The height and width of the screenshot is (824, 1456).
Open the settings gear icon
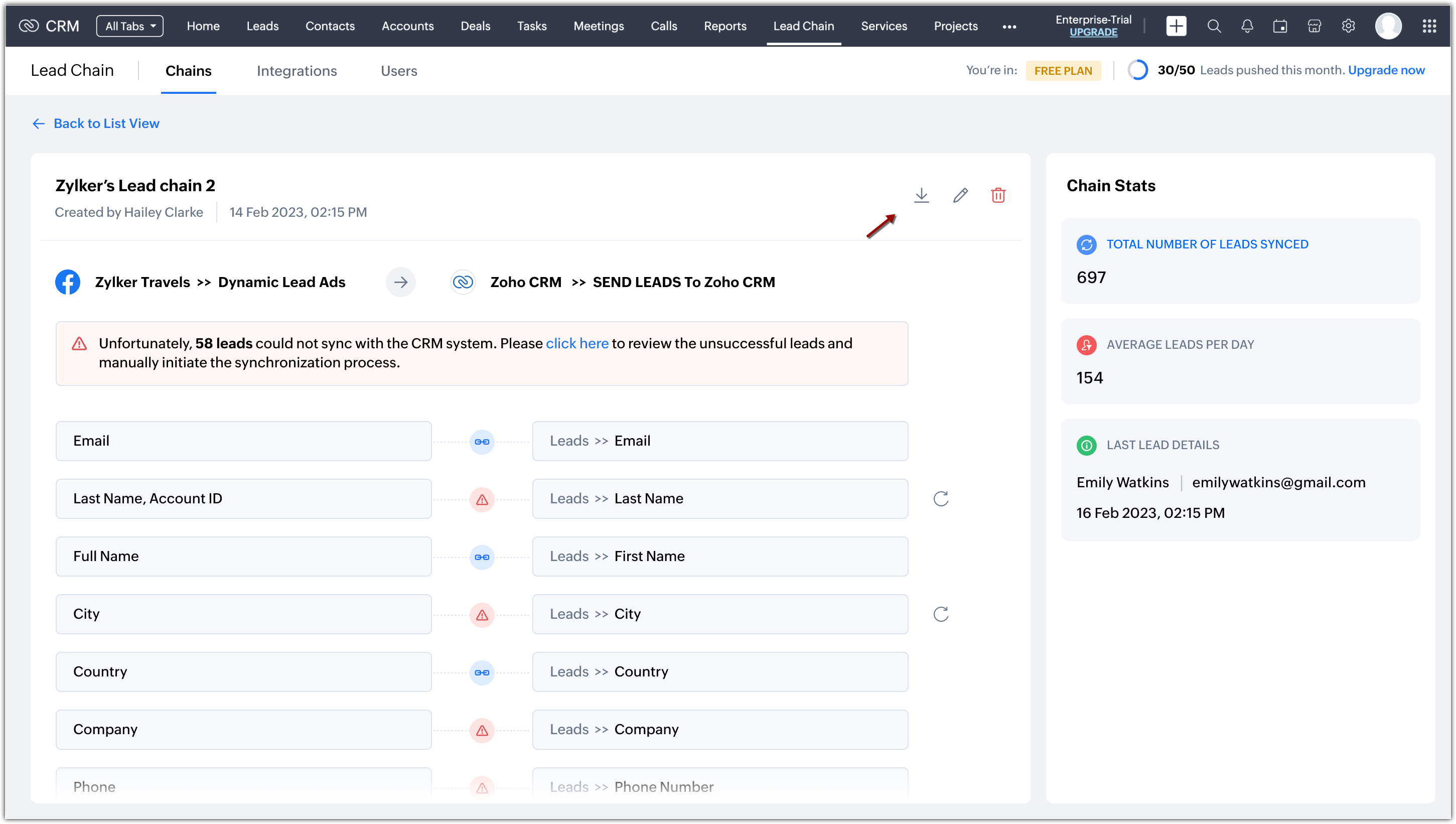1349,26
